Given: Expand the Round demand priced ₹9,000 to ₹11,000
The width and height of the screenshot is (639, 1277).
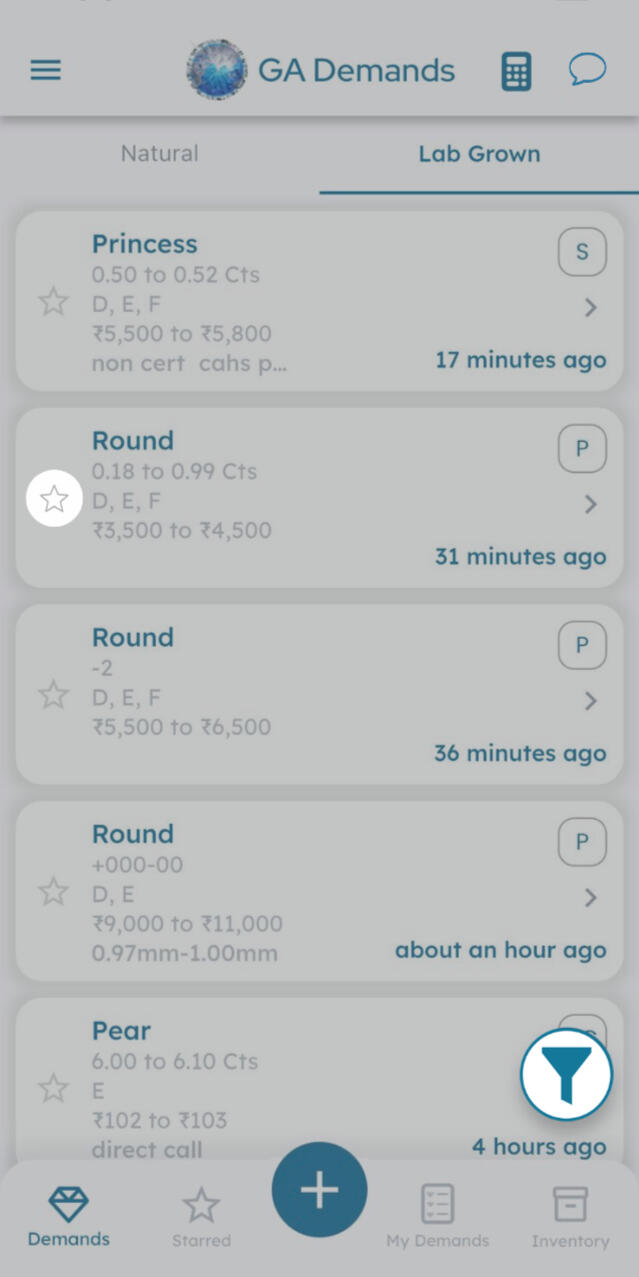Looking at the screenshot, I should coord(589,897).
